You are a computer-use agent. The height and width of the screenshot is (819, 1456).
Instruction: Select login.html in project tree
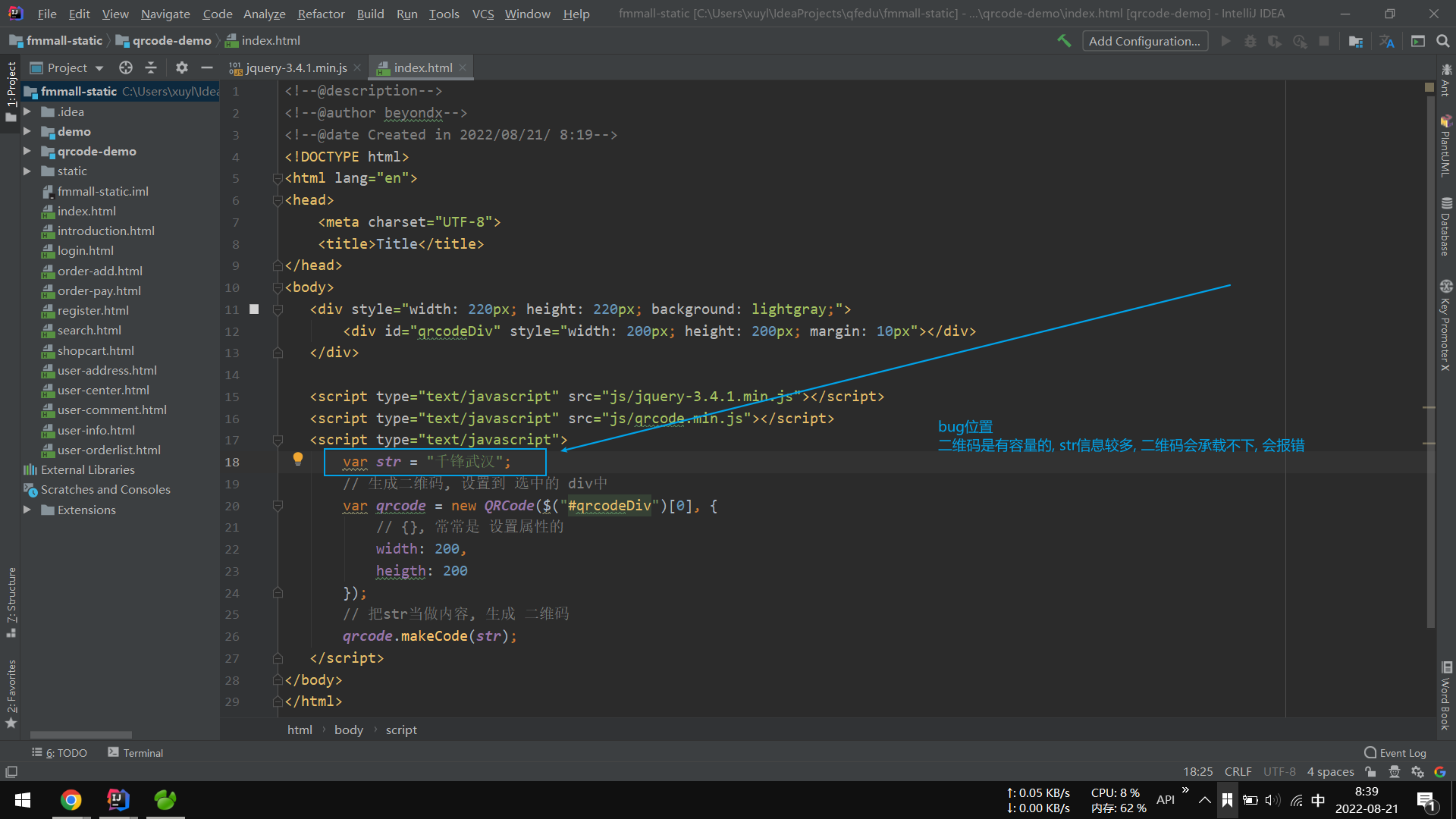point(86,250)
